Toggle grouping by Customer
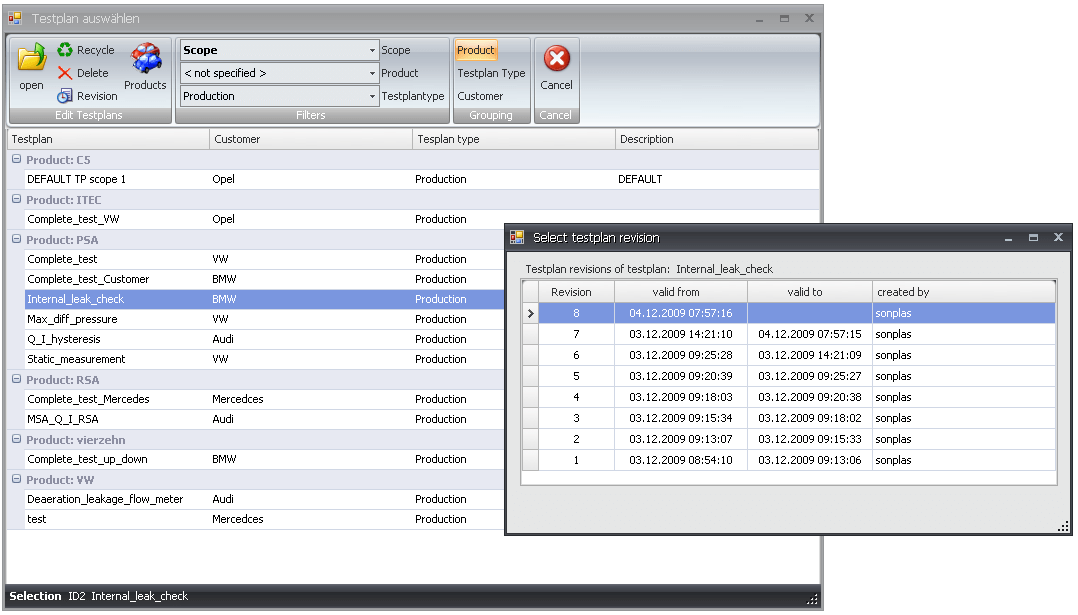This screenshot has height=615, width=1078. coord(480,96)
